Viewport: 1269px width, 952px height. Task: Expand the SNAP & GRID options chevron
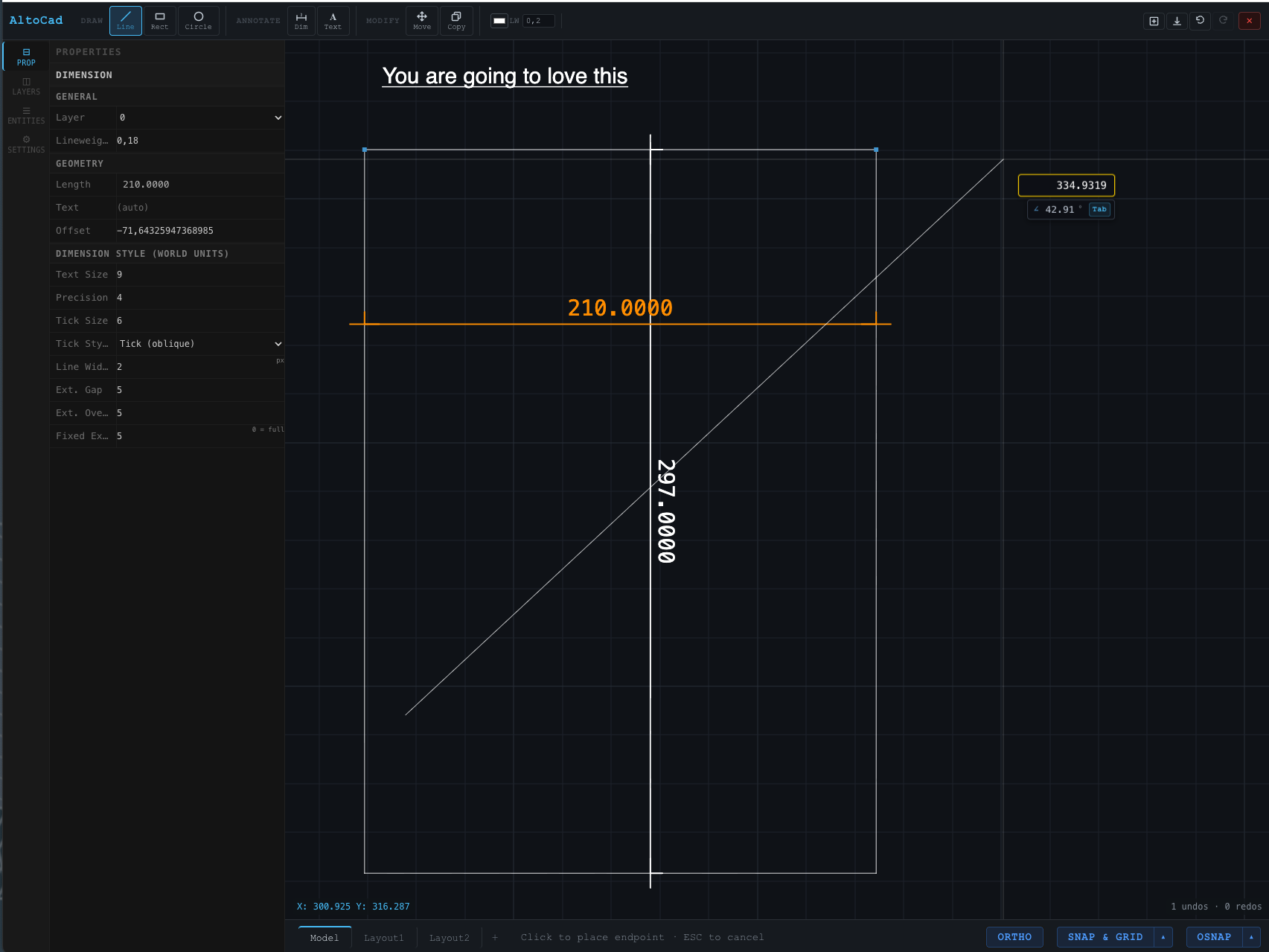coord(1163,936)
